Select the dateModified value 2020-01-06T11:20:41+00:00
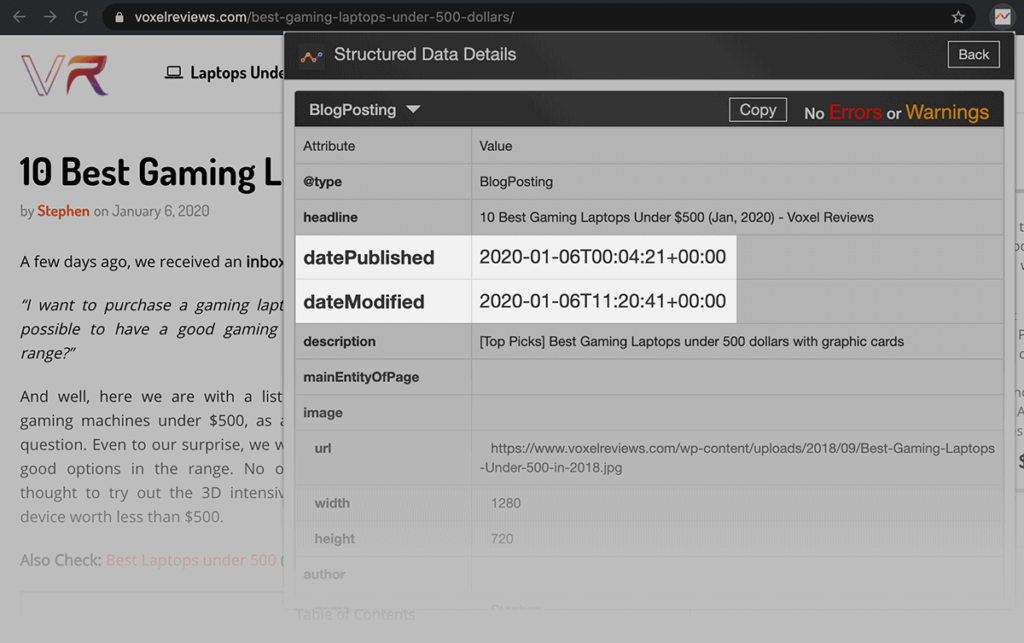The image size is (1024, 643). tap(602, 302)
